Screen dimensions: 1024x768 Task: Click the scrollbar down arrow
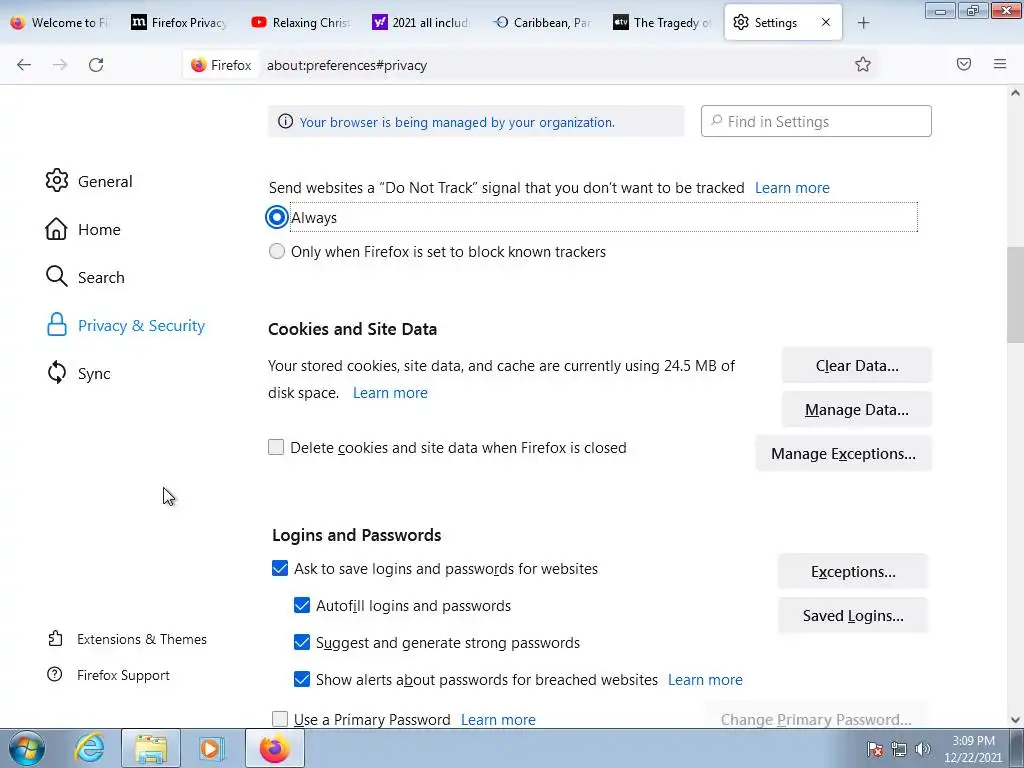1015,720
